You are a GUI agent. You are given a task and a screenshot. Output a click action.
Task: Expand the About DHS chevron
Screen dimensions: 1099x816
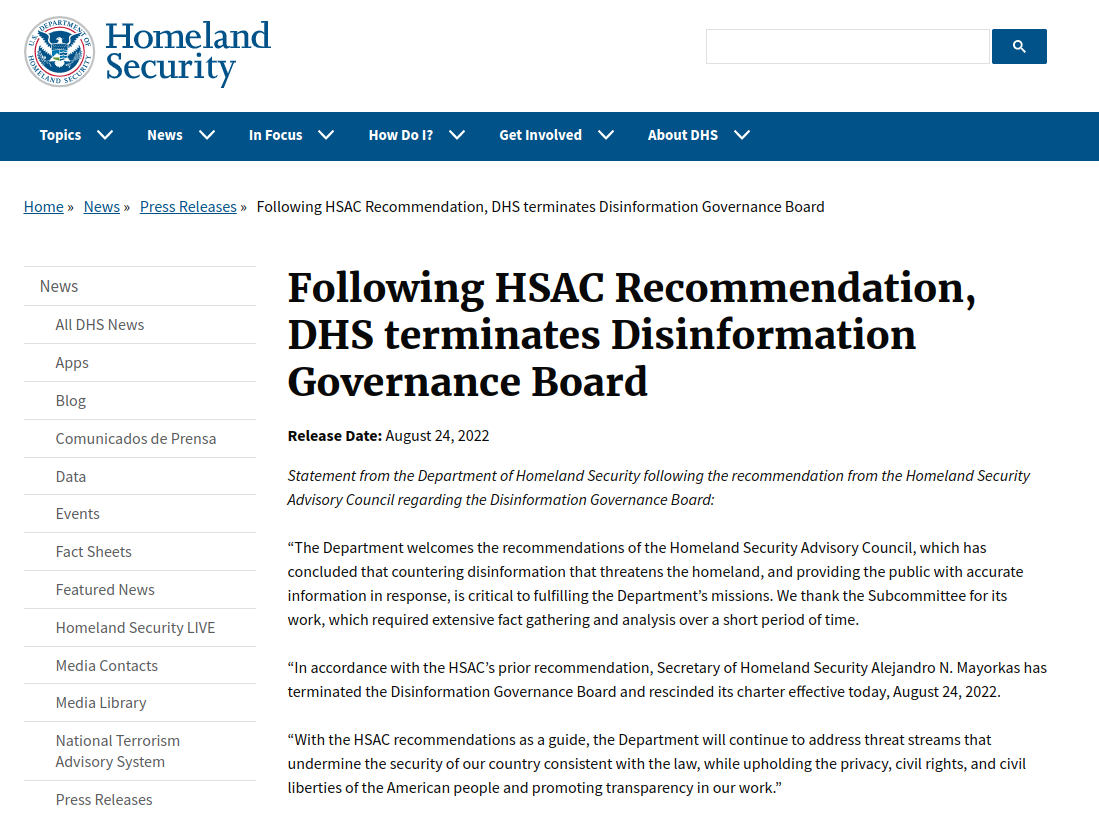(742, 135)
